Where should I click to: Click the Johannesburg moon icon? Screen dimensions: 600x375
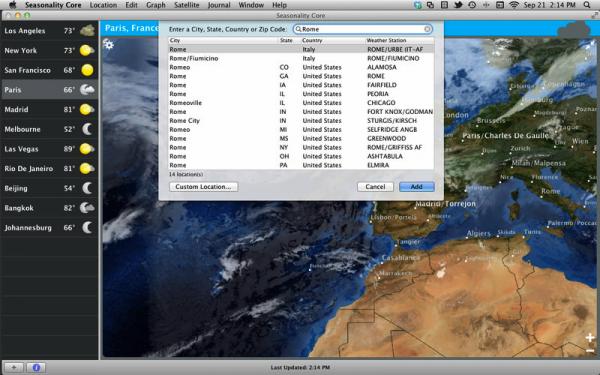(87, 228)
